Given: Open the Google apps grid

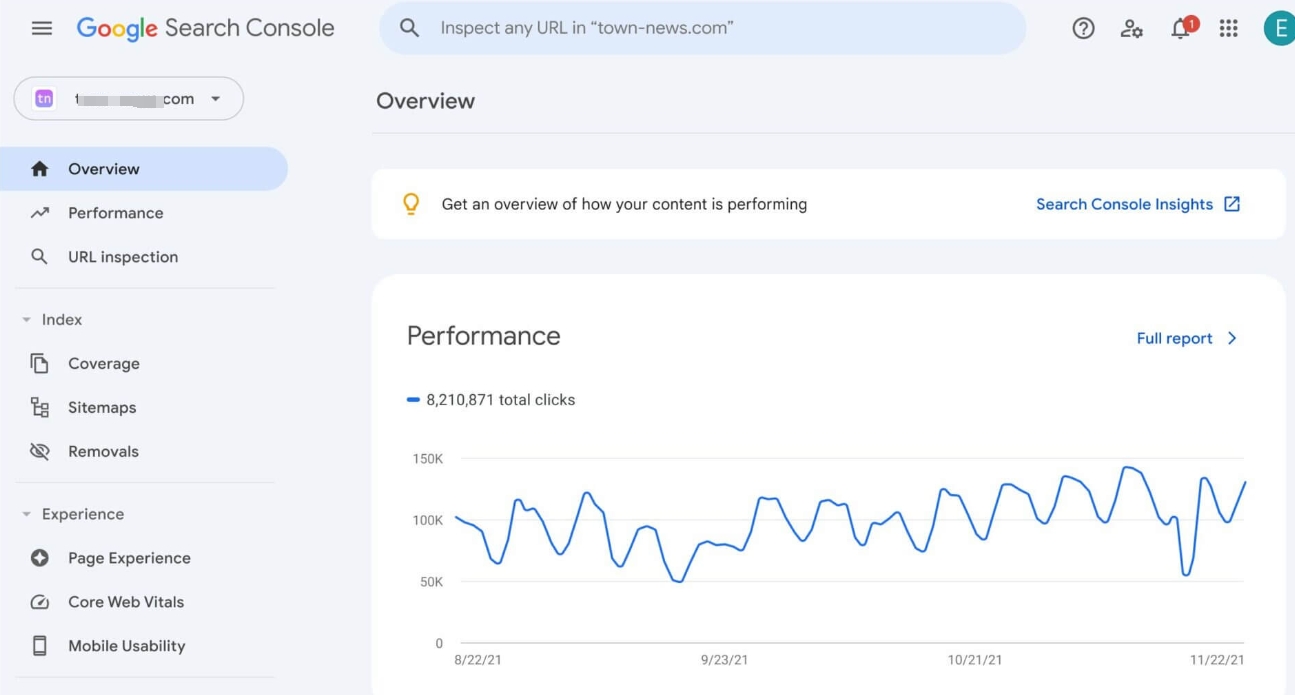Looking at the screenshot, I should point(1229,28).
